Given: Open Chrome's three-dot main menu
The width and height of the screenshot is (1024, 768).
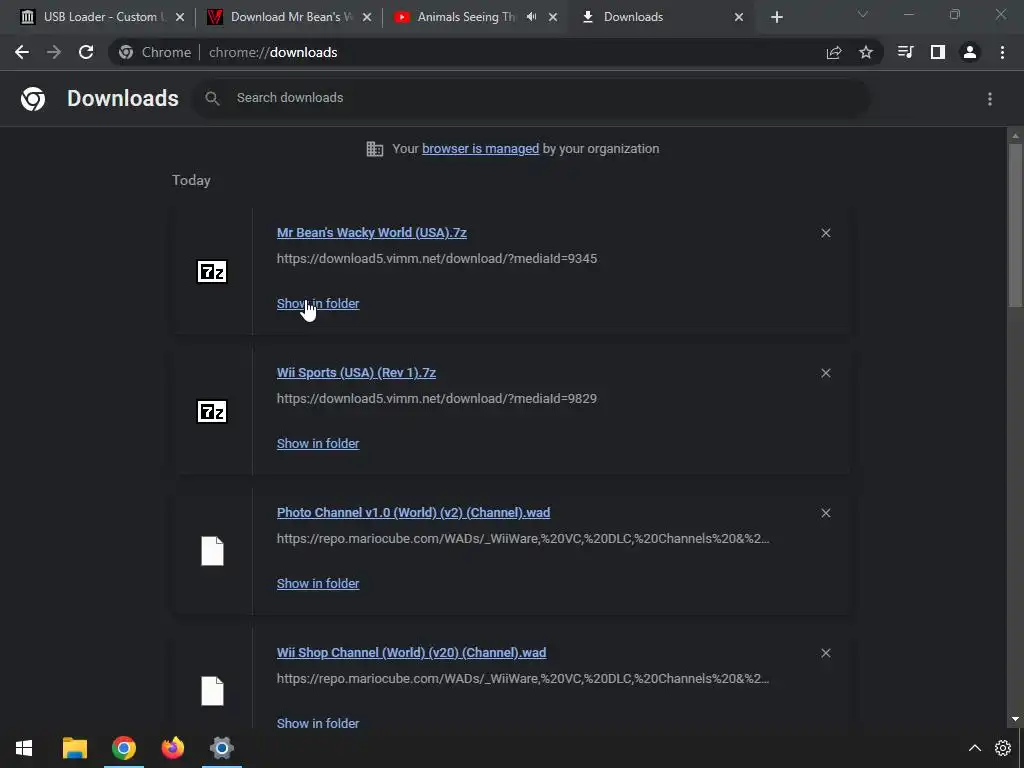Looking at the screenshot, I should tap(1002, 52).
